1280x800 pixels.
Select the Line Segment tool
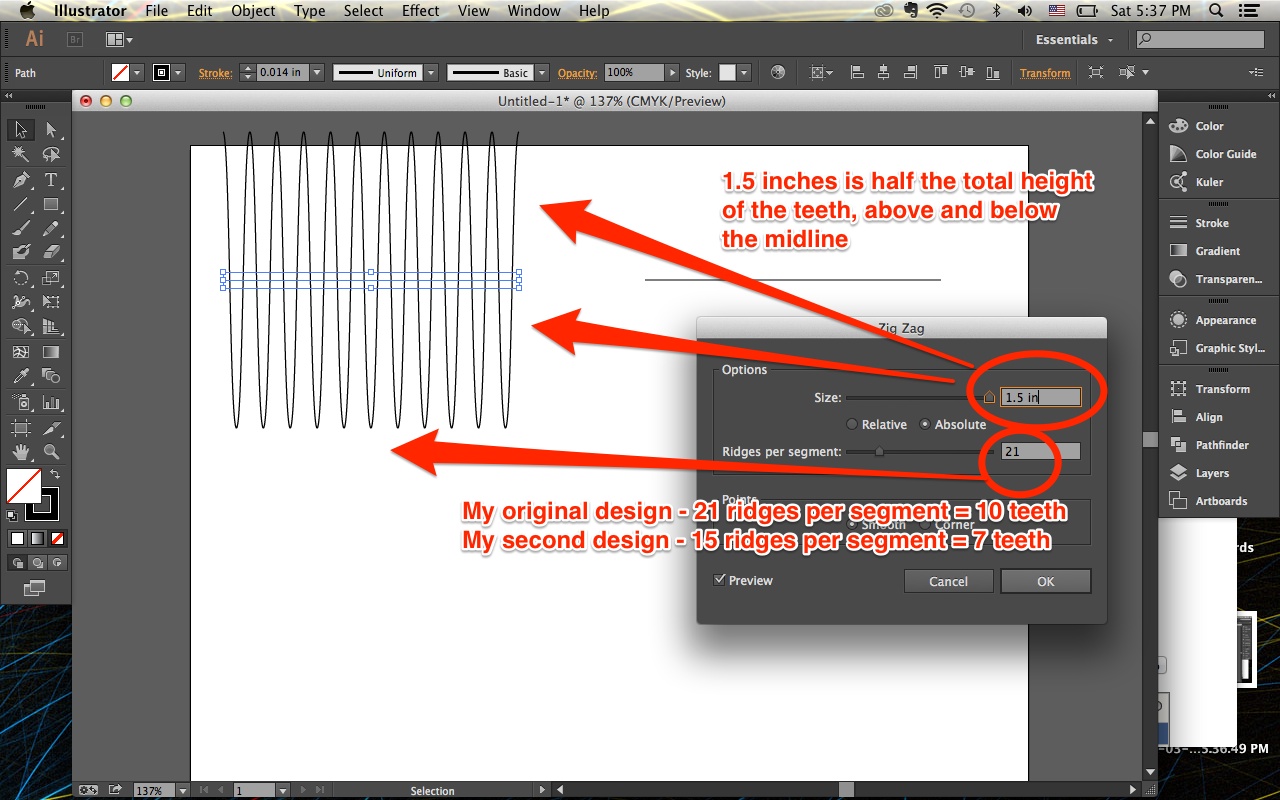tap(20, 205)
